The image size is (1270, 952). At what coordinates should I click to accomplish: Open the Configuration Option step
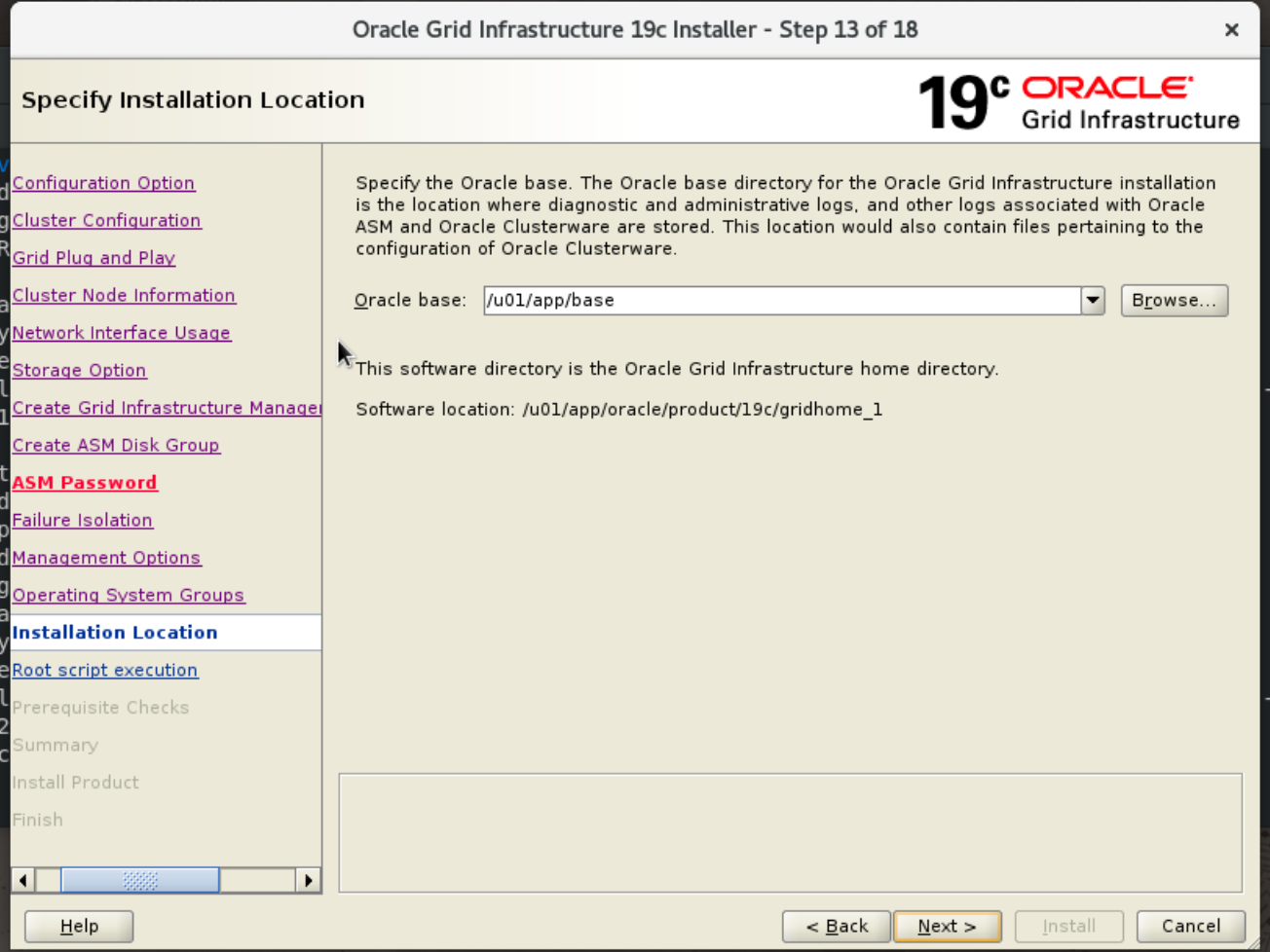coord(103,183)
